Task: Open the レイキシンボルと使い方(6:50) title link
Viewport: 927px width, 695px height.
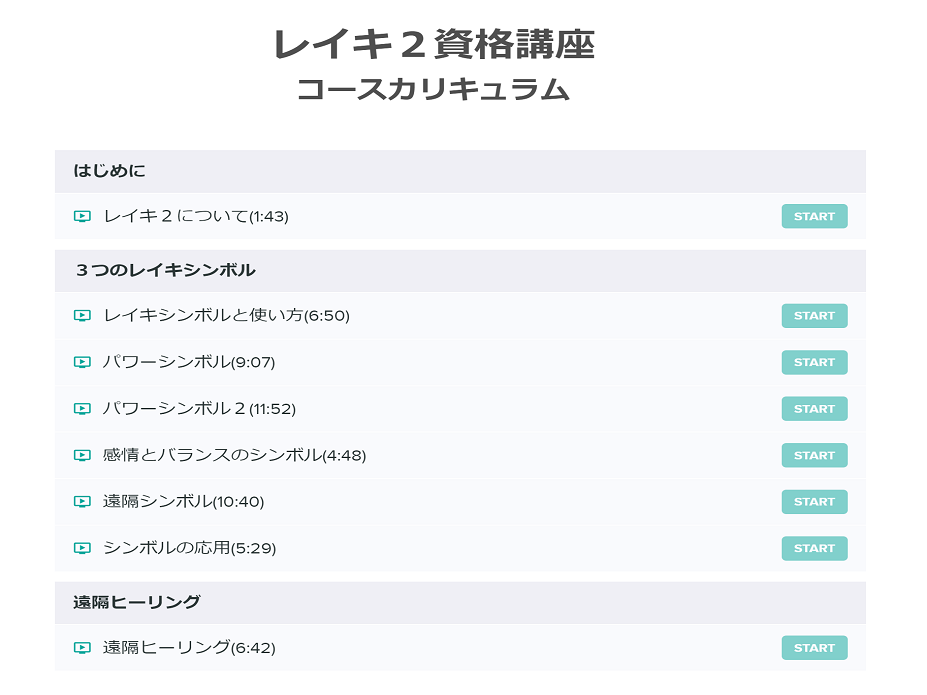Action: (226, 316)
